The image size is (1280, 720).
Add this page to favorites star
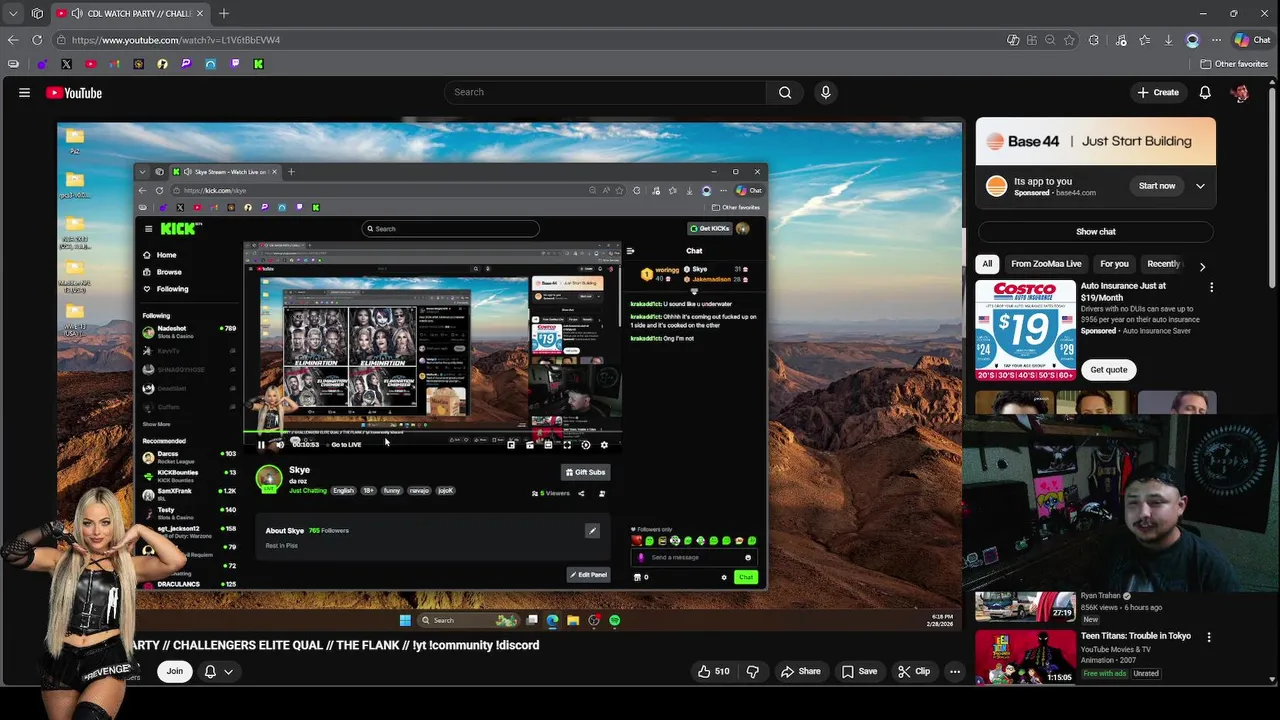point(1069,40)
